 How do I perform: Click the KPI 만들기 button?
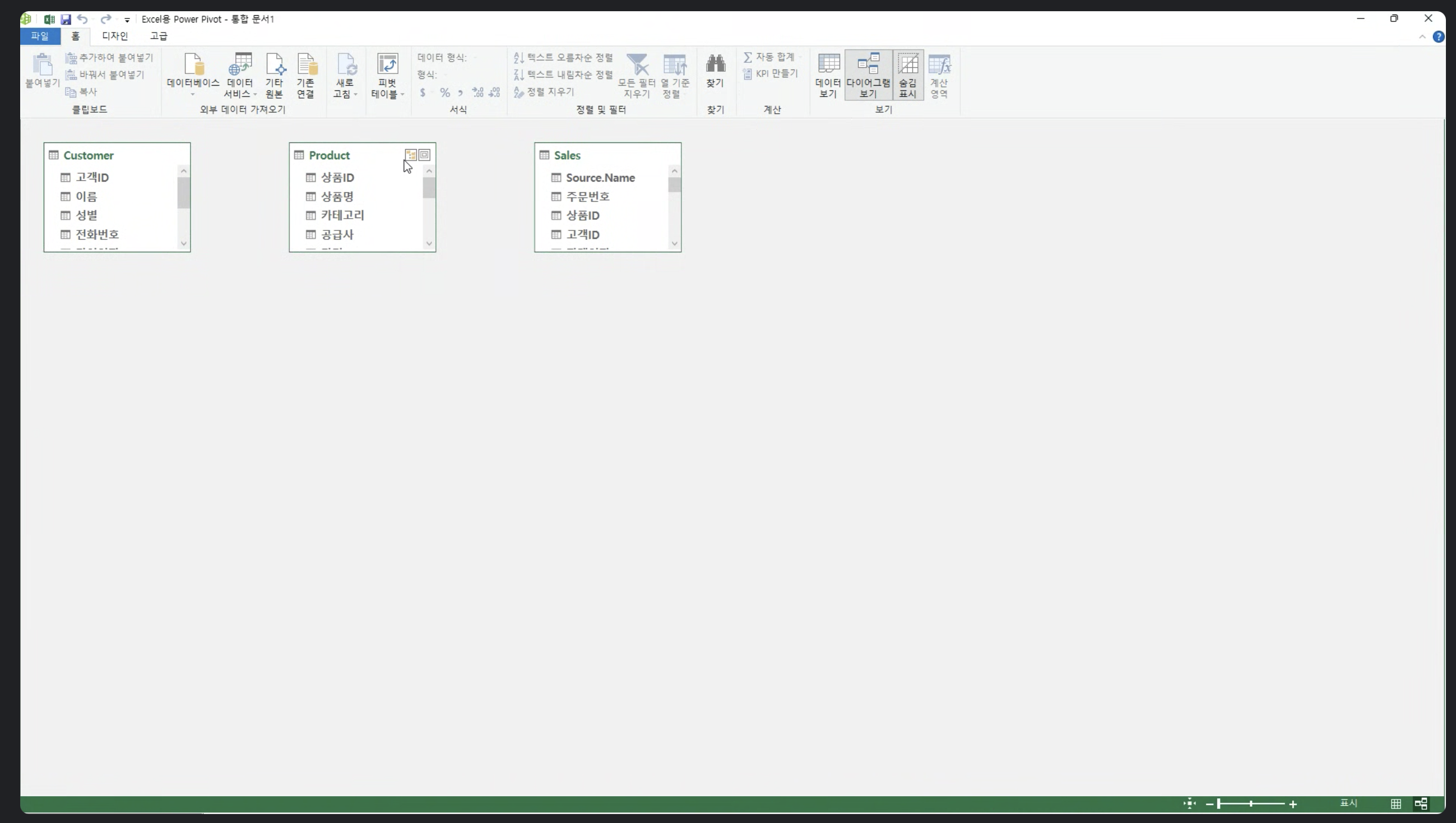point(771,73)
